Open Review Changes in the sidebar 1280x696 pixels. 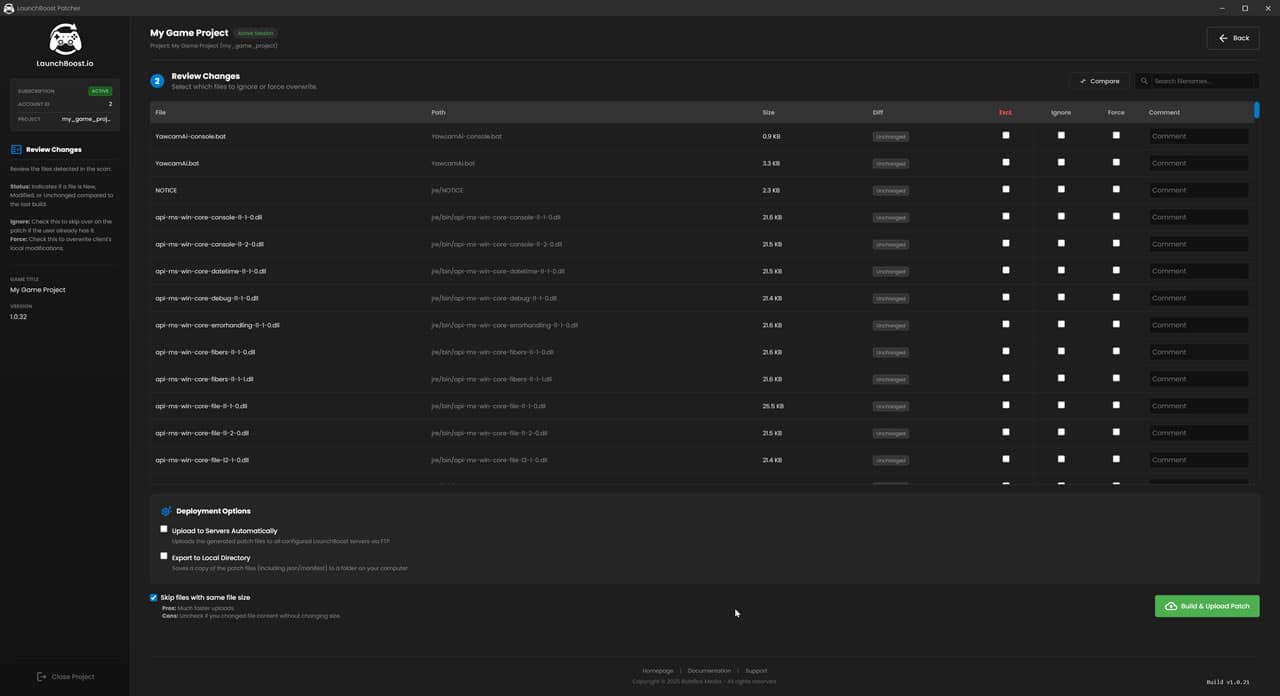click(x=54, y=150)
